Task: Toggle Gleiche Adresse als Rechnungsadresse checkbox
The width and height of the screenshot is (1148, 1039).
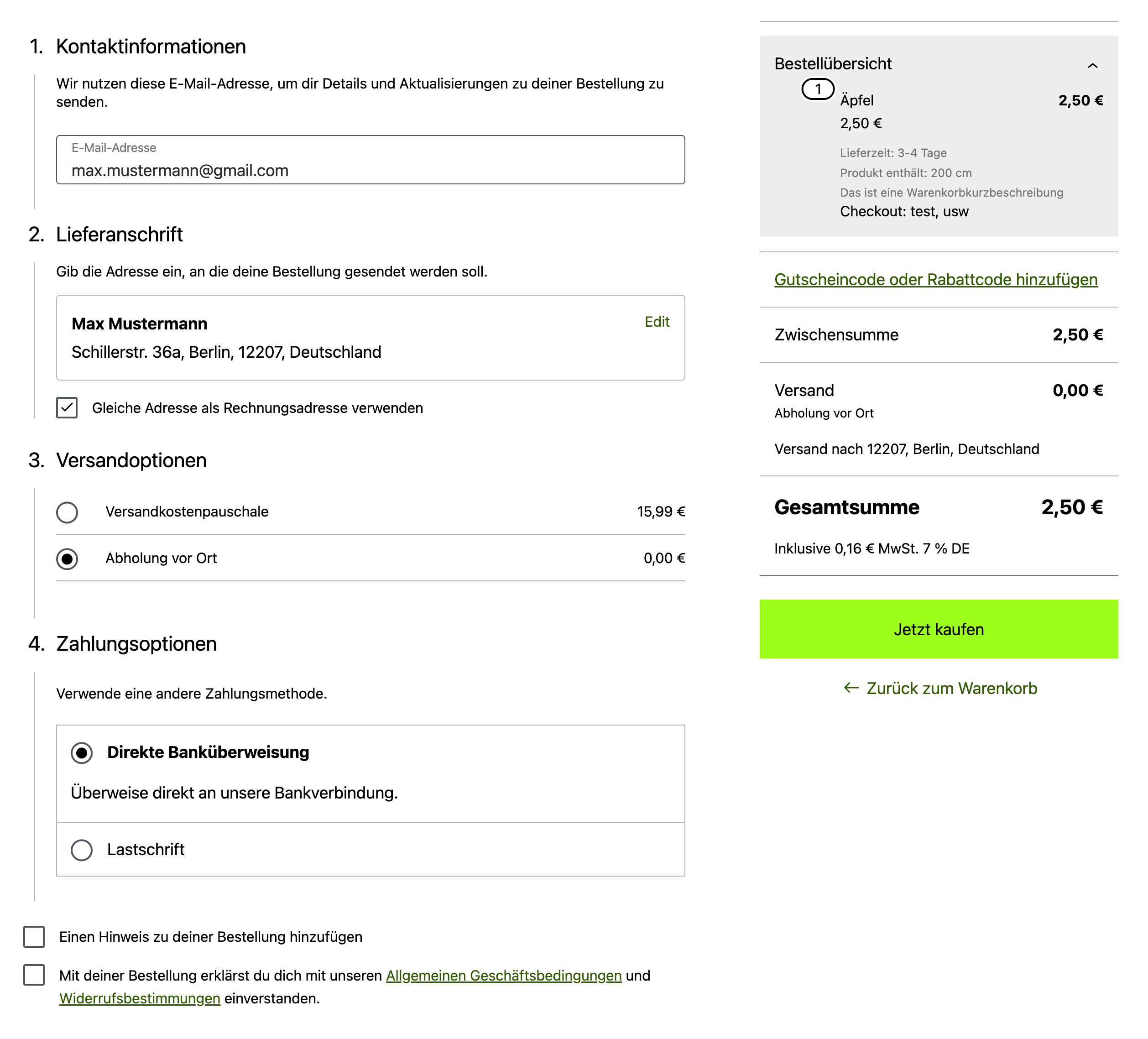Action: tap(67, 408)
